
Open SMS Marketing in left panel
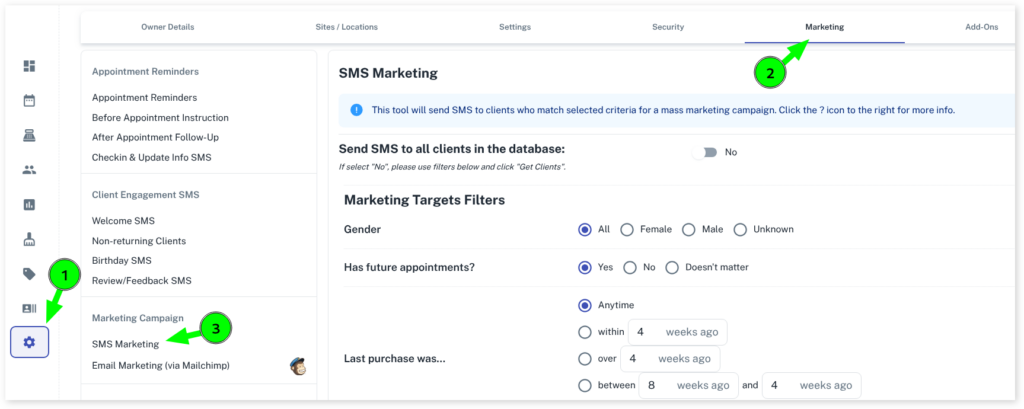(125, 344)
